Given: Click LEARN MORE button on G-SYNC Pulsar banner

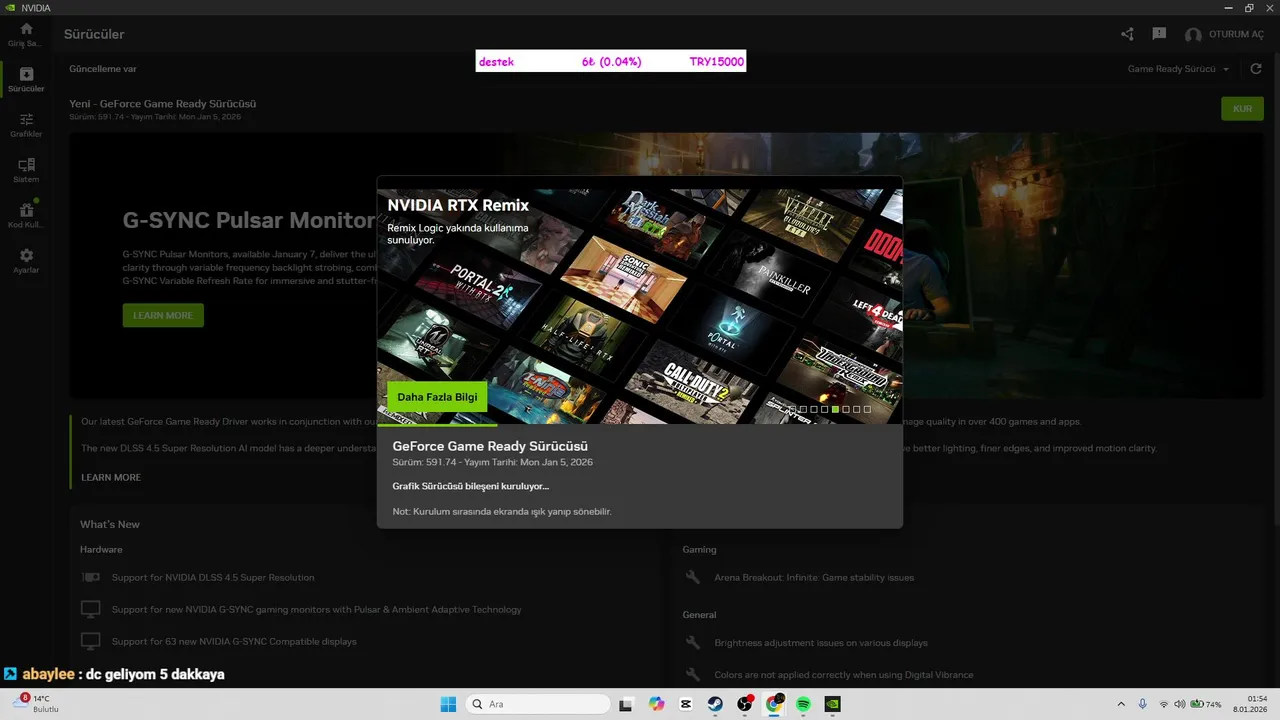Looking at the screenshot, I should (163, 315).
